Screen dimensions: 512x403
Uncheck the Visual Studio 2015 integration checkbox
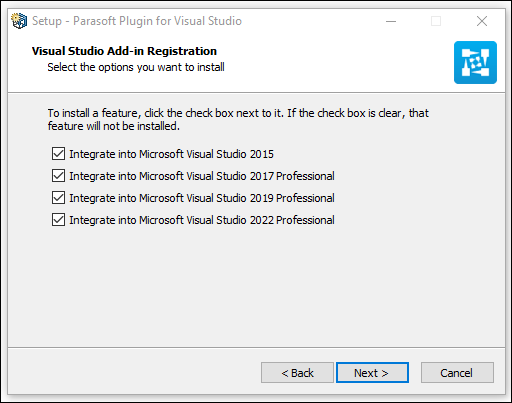point(58,154)
